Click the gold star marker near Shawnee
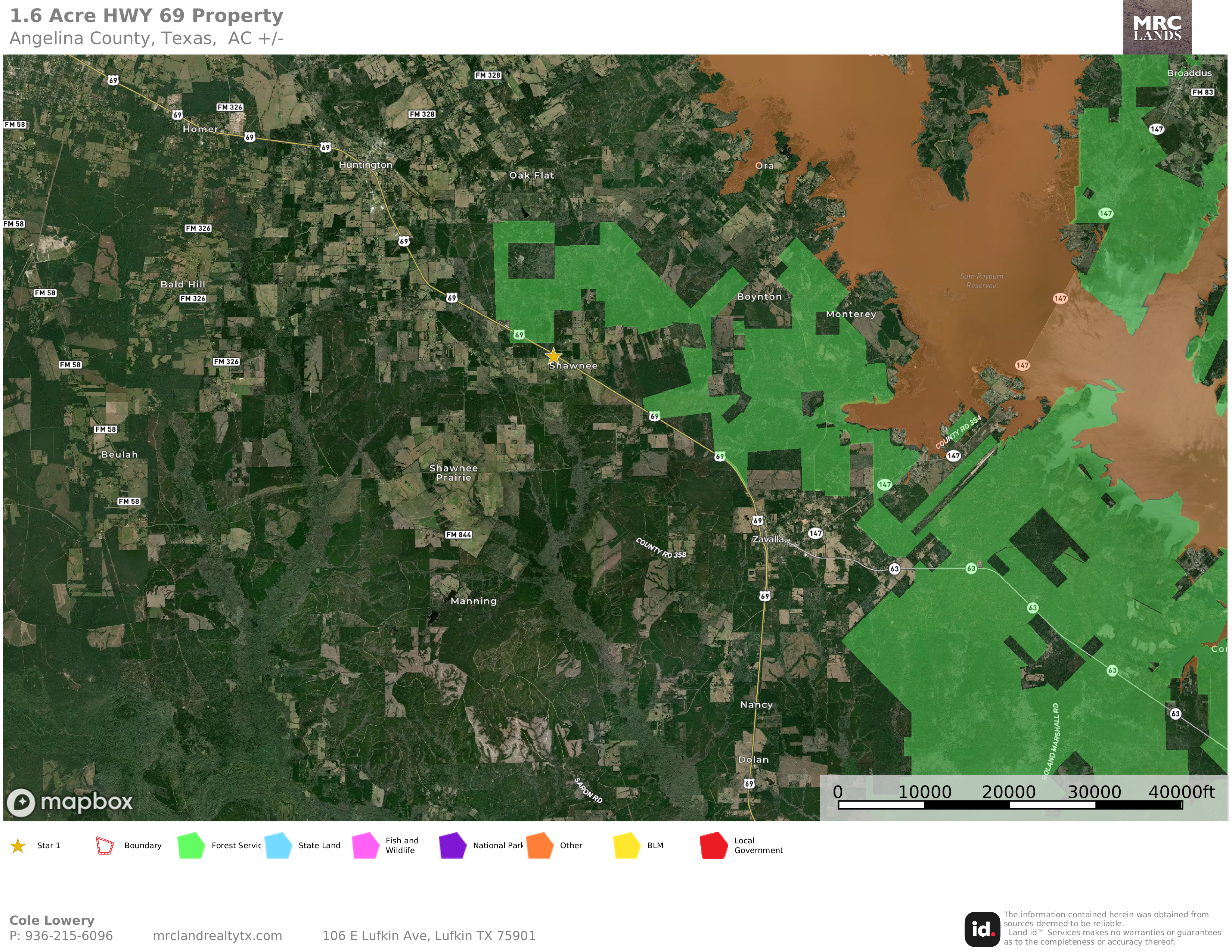The height and width of the screenshot is (952, 1232). pyautogui.click(x=553, y=356)
